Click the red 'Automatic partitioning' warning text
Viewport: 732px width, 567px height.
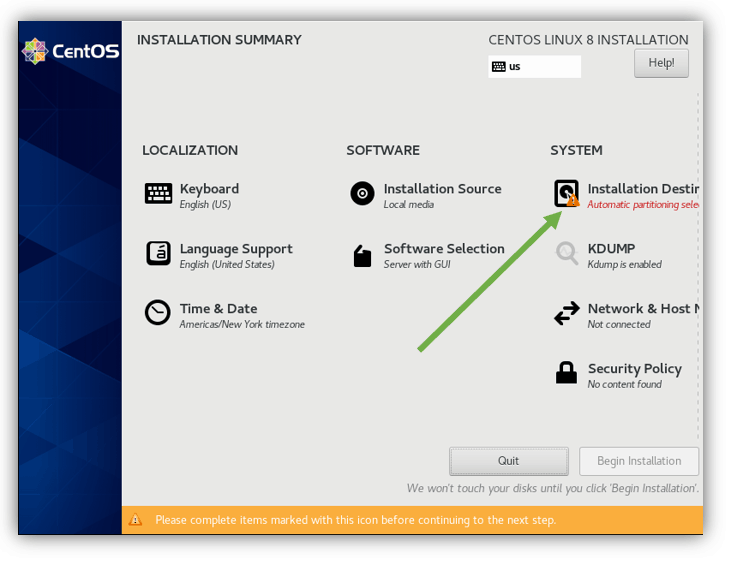(x=643, y=205)
